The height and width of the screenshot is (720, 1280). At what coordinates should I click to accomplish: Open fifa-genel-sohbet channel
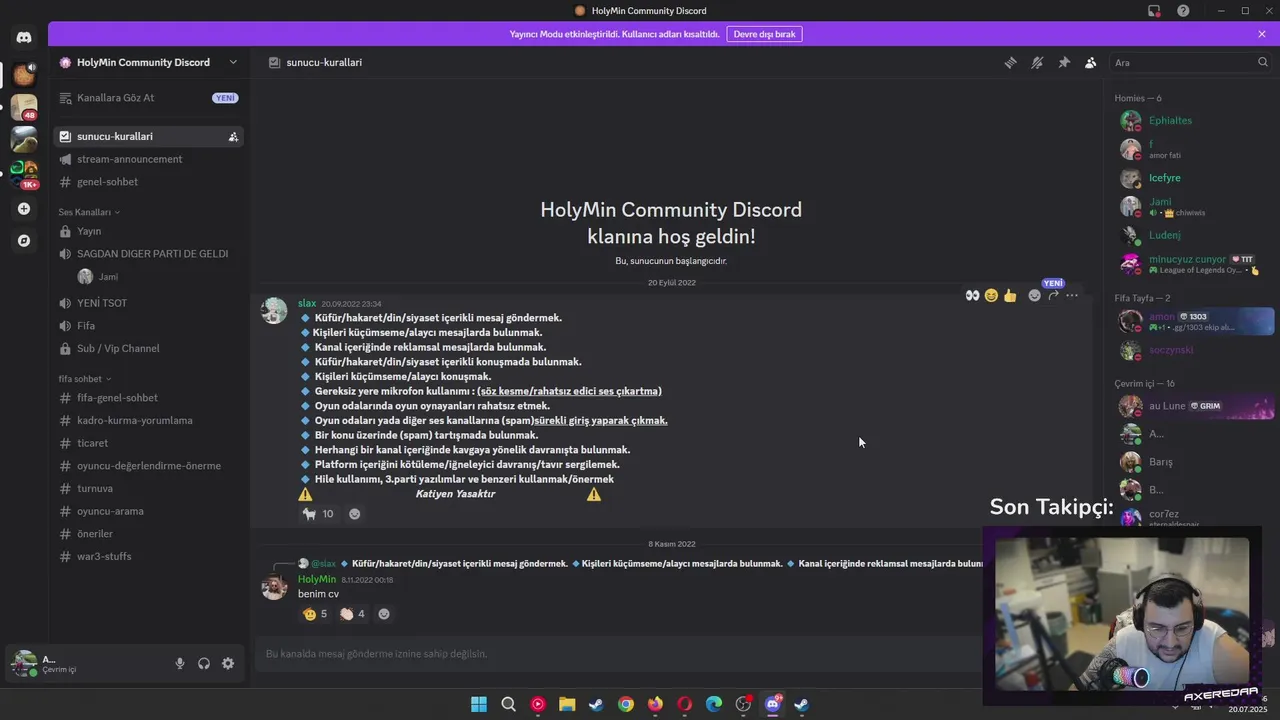pos(148,398)
